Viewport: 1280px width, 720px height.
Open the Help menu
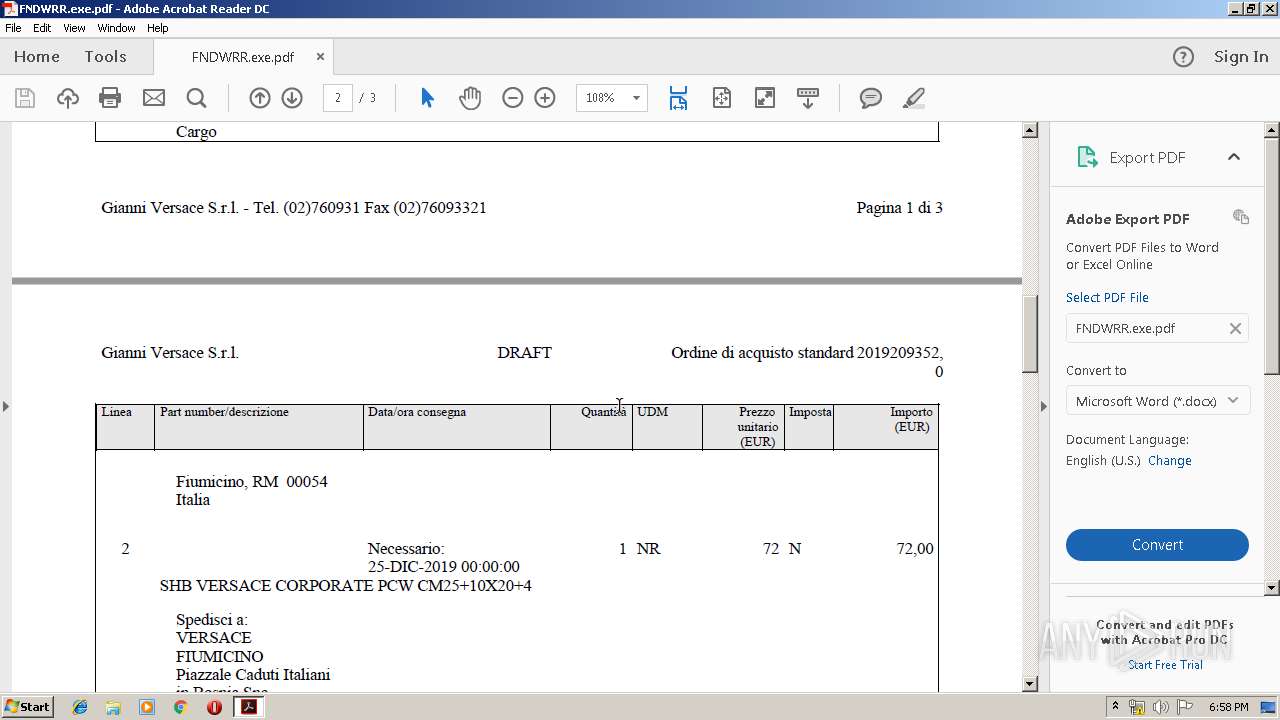coord(157,28)
